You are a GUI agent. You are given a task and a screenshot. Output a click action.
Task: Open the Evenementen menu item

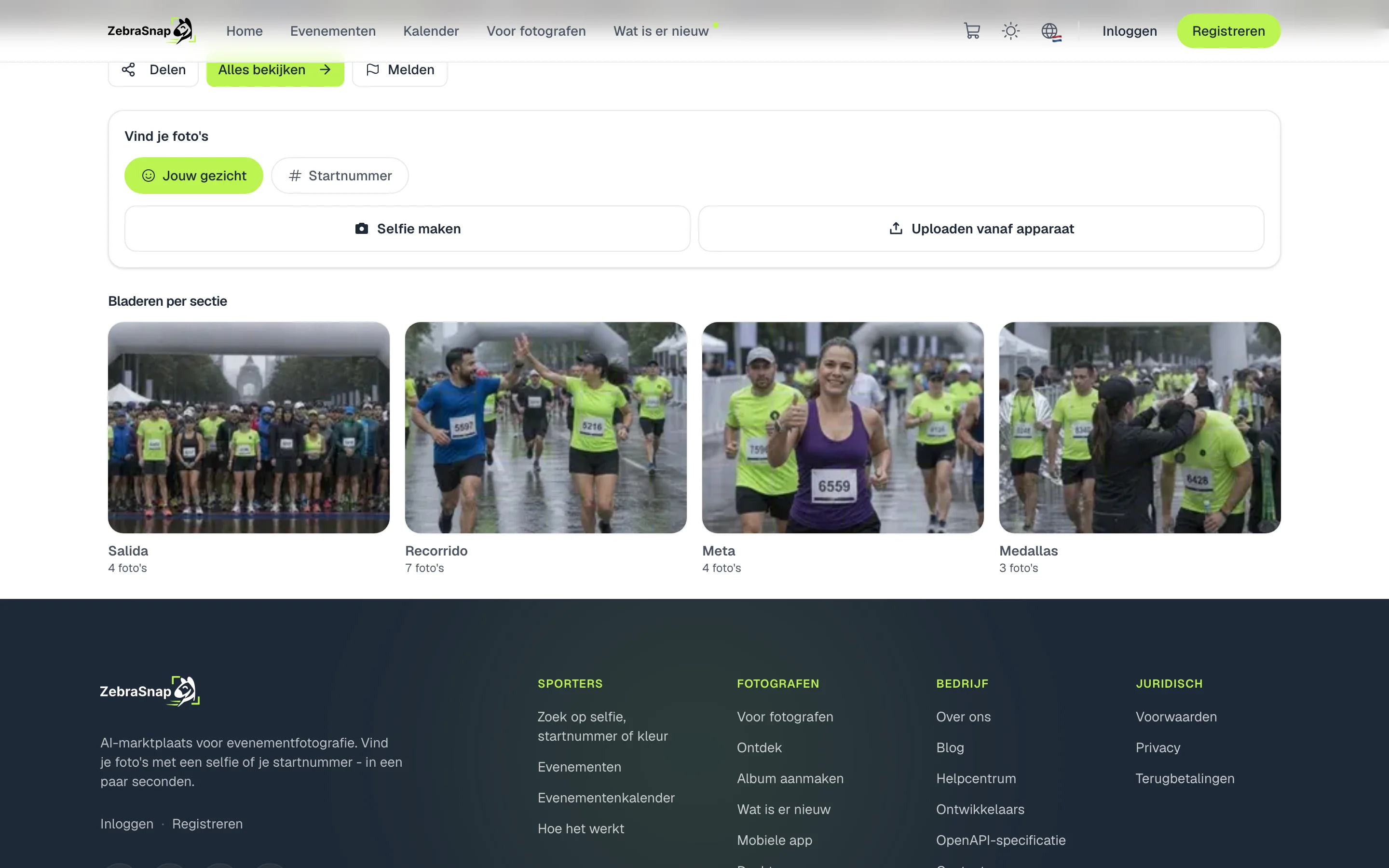click(x=333, y=31)
